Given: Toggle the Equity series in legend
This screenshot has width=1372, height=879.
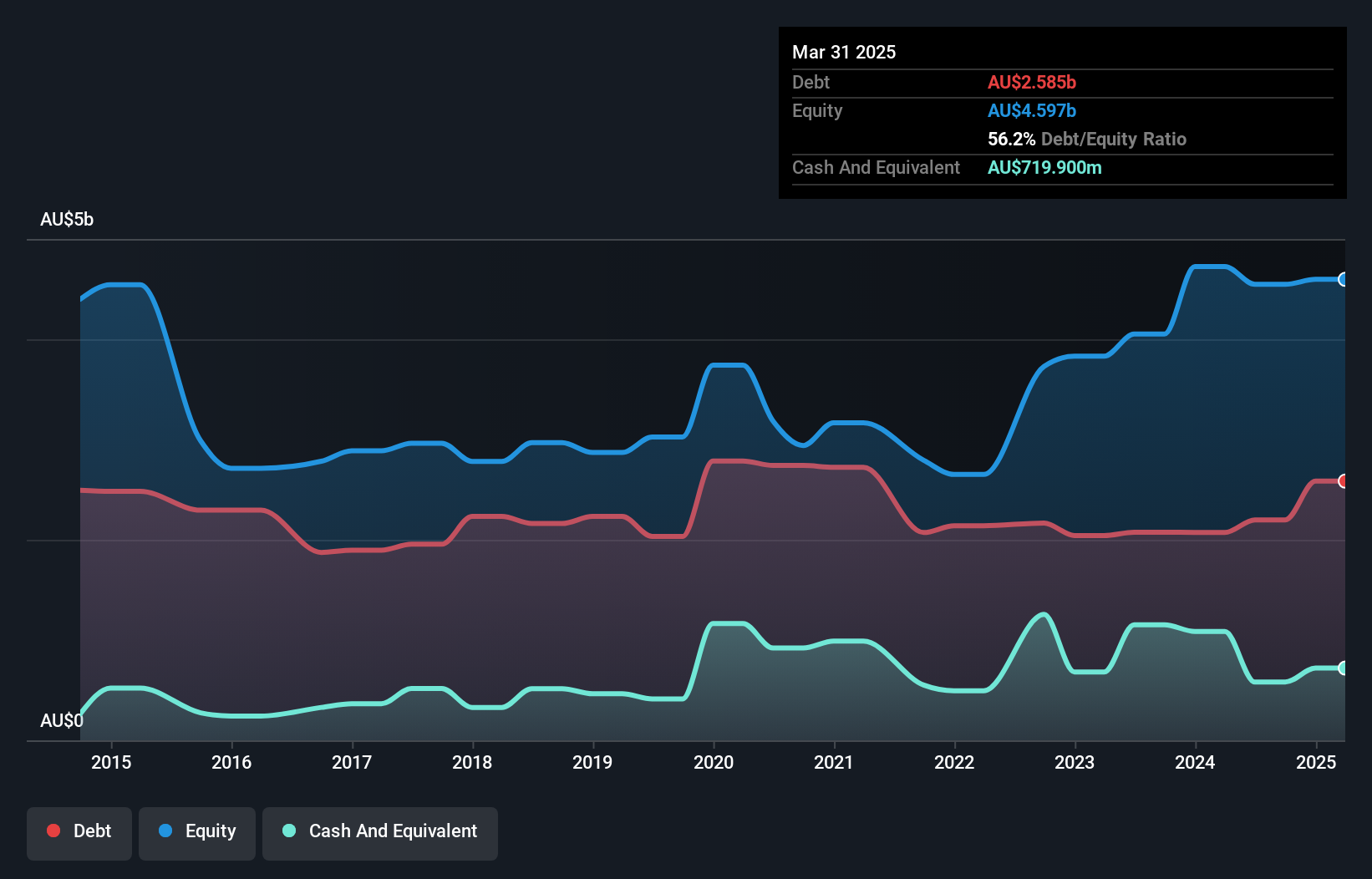Looking at the screenshot, I should (x=197, y=831).
